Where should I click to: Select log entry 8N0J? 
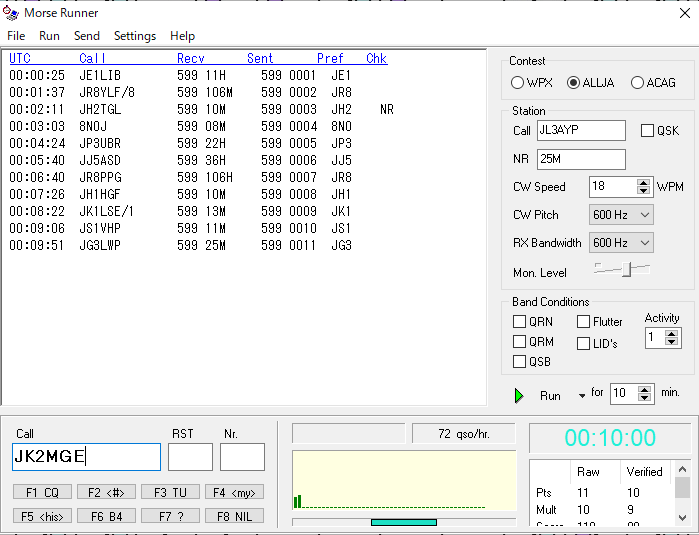(93, 126)
